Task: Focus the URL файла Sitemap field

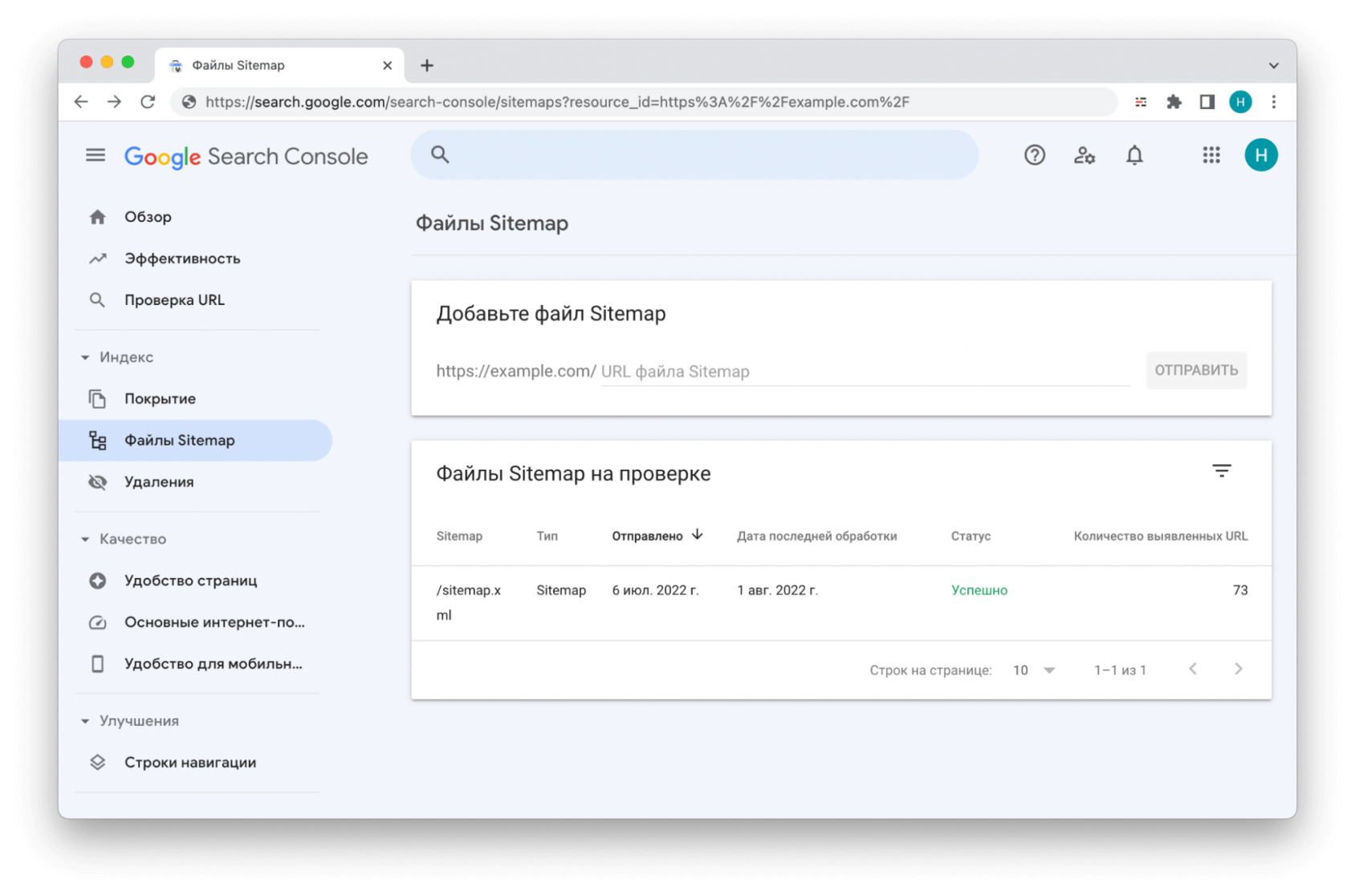Action: click(865, 371)
